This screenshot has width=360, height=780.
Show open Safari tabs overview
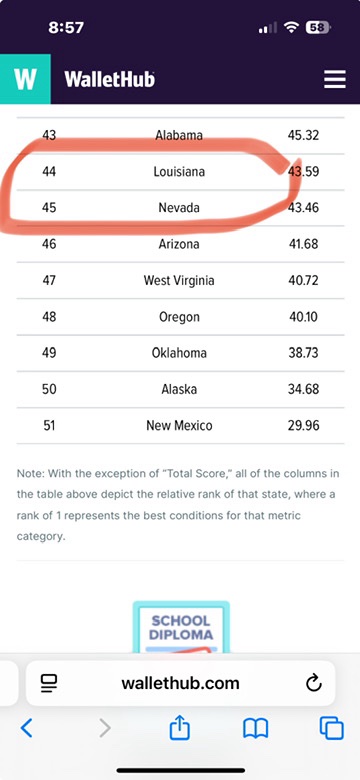(332, 728)
